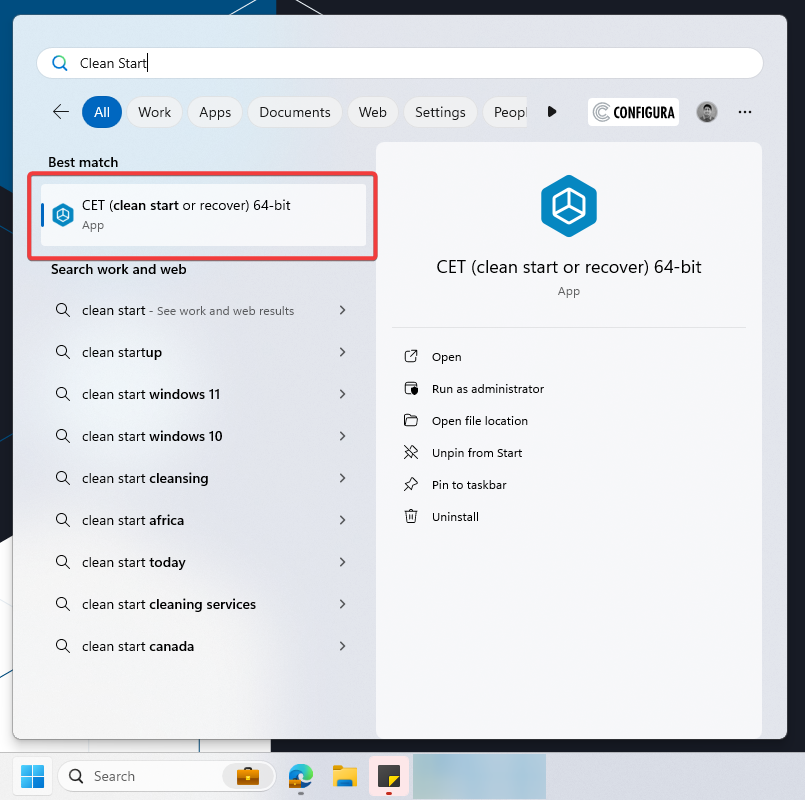Click the taskbar Search box
The height and width of the screenshot is (800, 805).
(167, 776)
